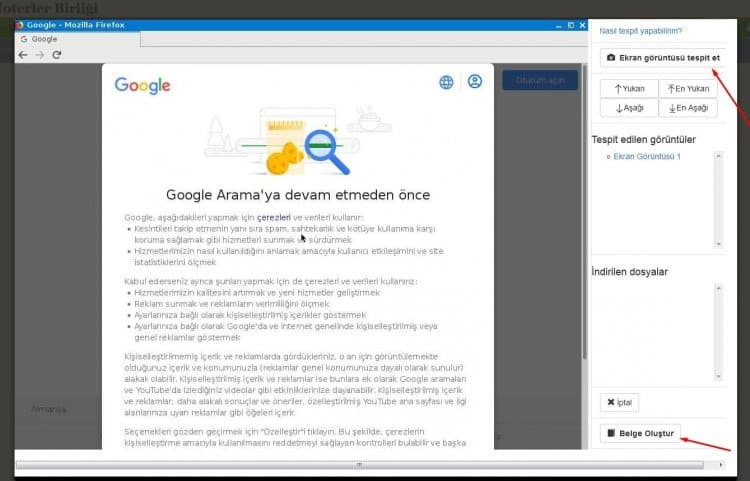Click down arrow of captured images scrollbar

click(718, 244)
